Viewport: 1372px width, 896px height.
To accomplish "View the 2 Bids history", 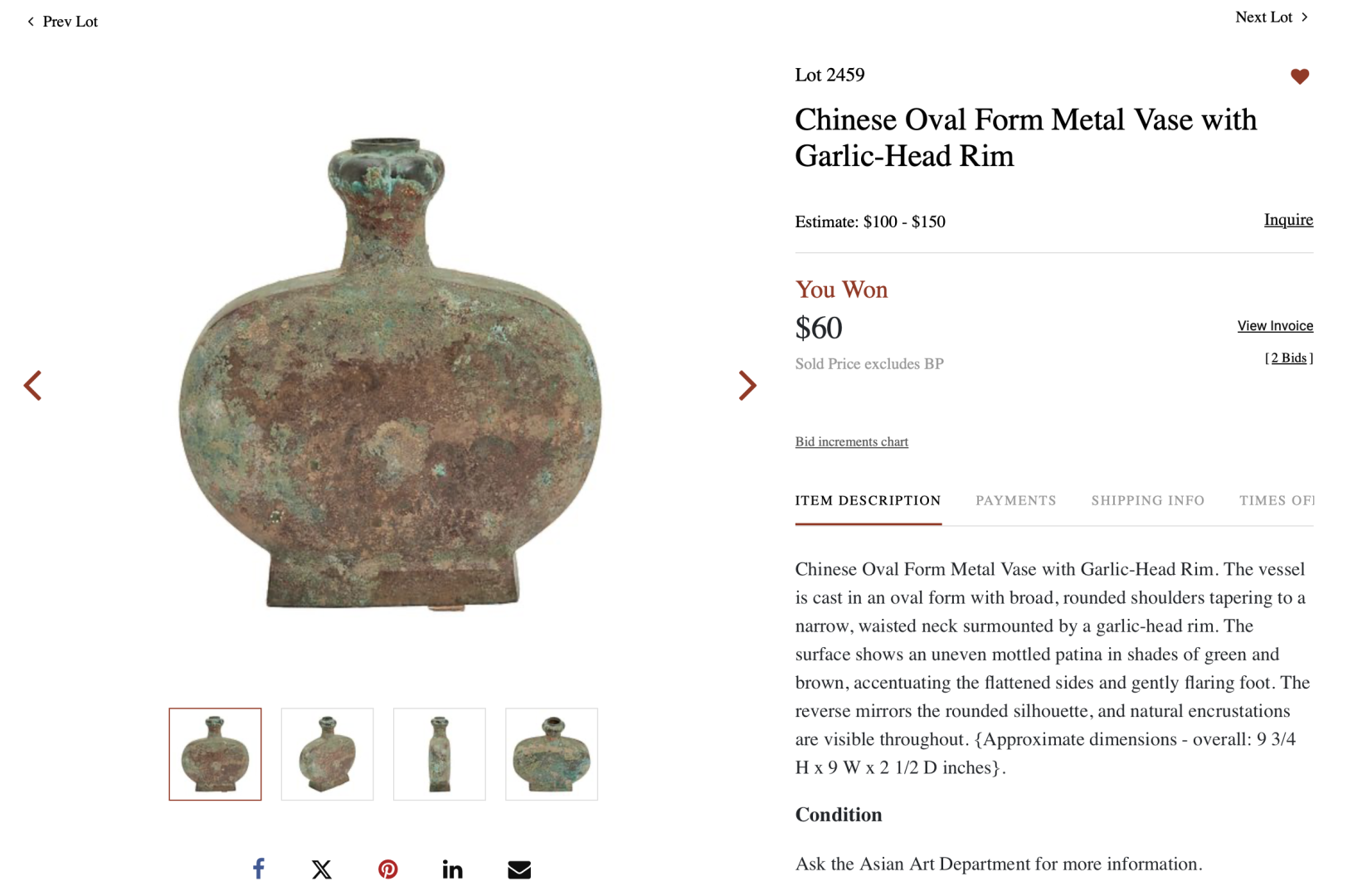I will (x=1288, y=358).
